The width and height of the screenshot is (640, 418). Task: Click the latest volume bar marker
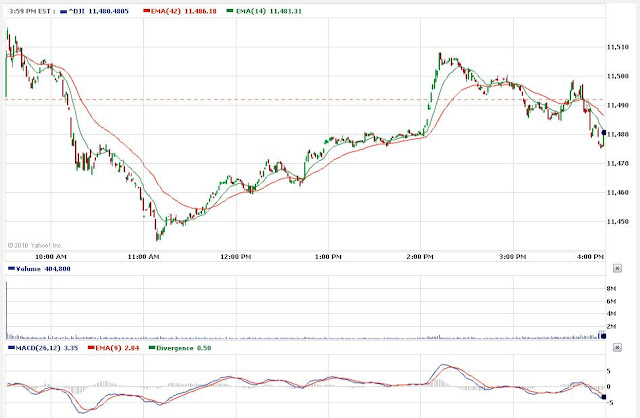coord(603,336)
